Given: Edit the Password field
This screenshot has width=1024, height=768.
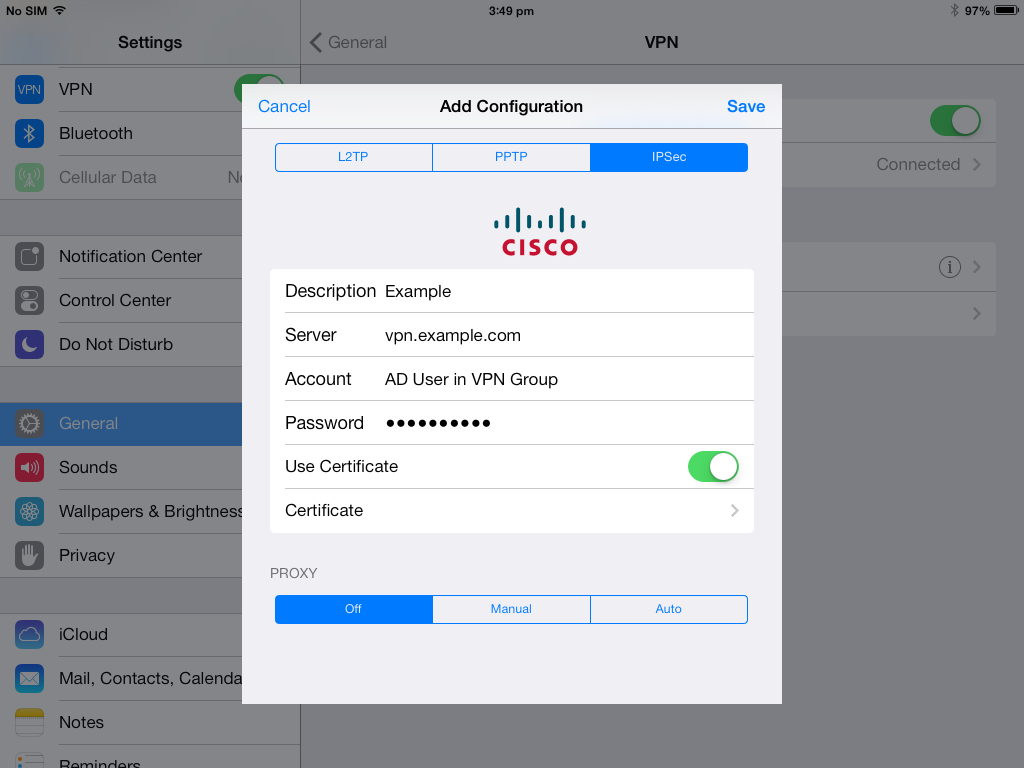Looking at the screenshot, I should 512,423.
